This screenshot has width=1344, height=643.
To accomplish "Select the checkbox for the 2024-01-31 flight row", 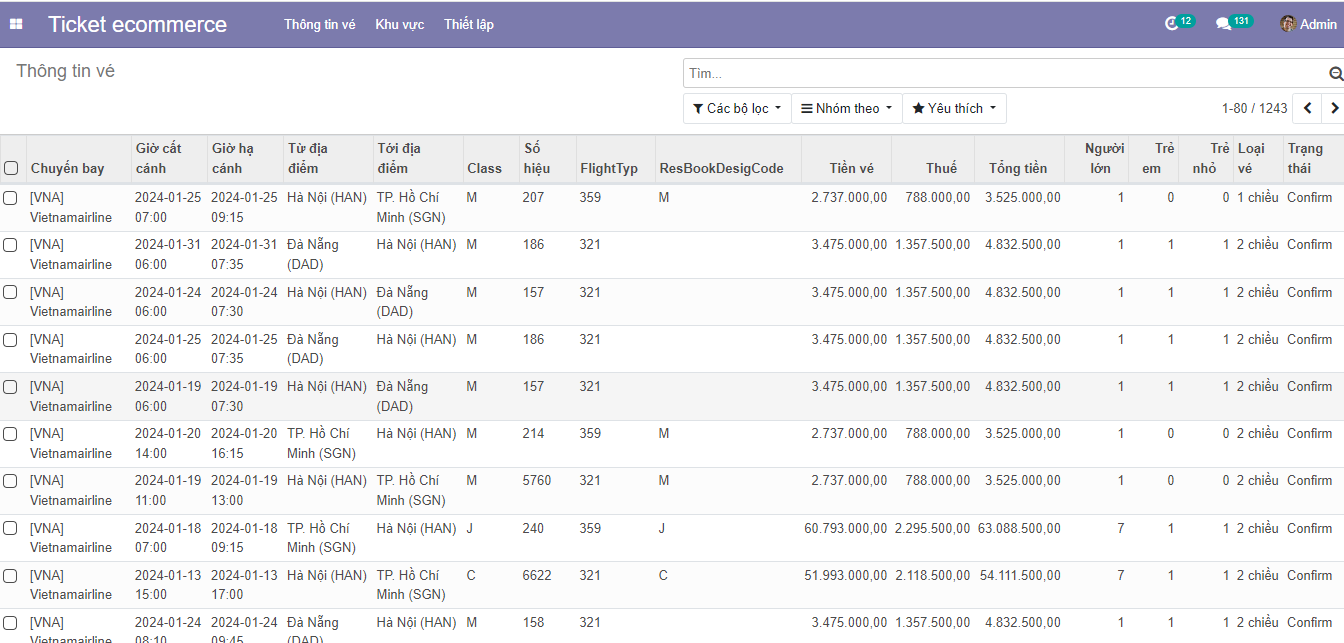I will (11, 245).
